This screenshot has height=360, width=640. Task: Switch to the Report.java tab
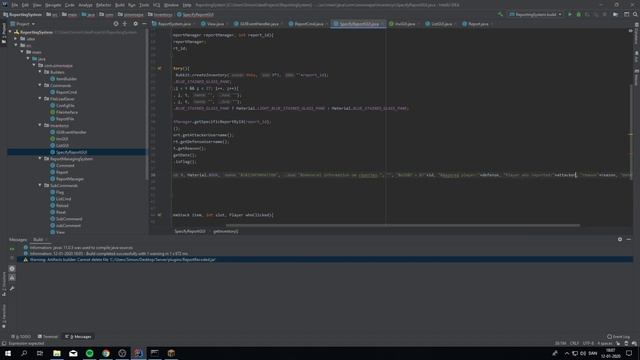click(478, 24)
